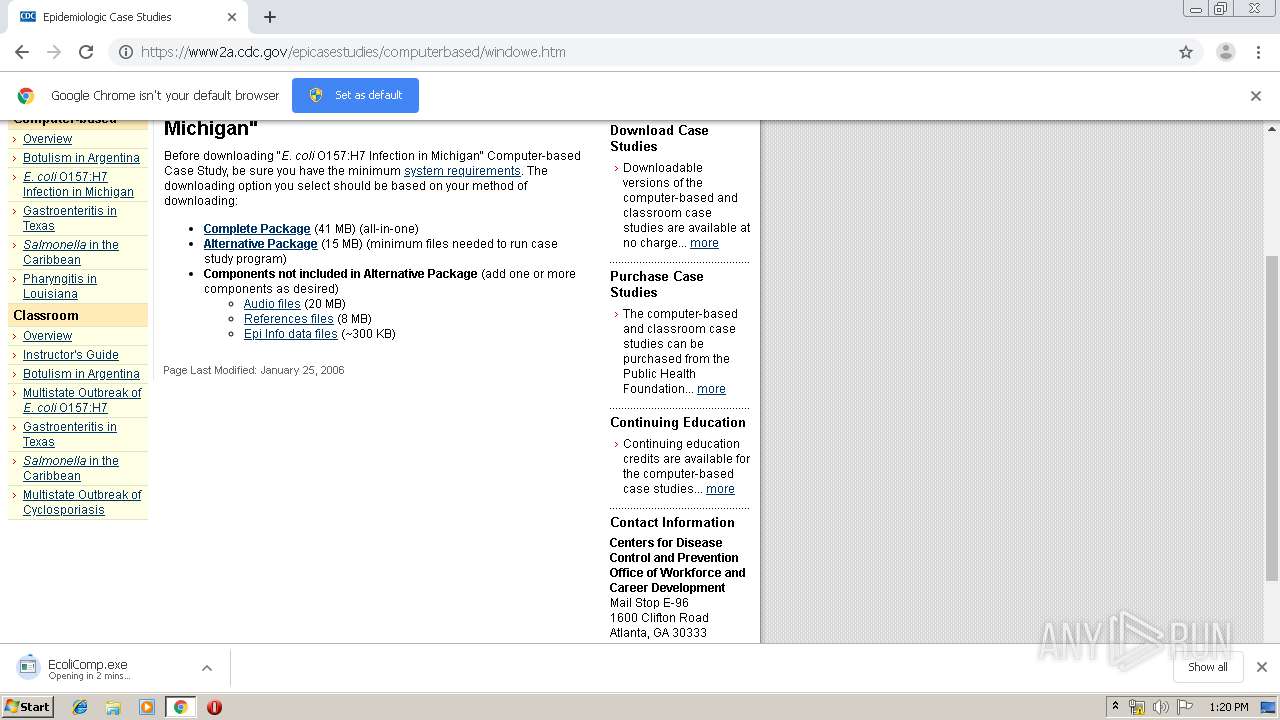The height and width of the screenshot is (720, 1280).
Task: Click Page Last Modified: January 25, 2006 text
Action: [254, 370]
